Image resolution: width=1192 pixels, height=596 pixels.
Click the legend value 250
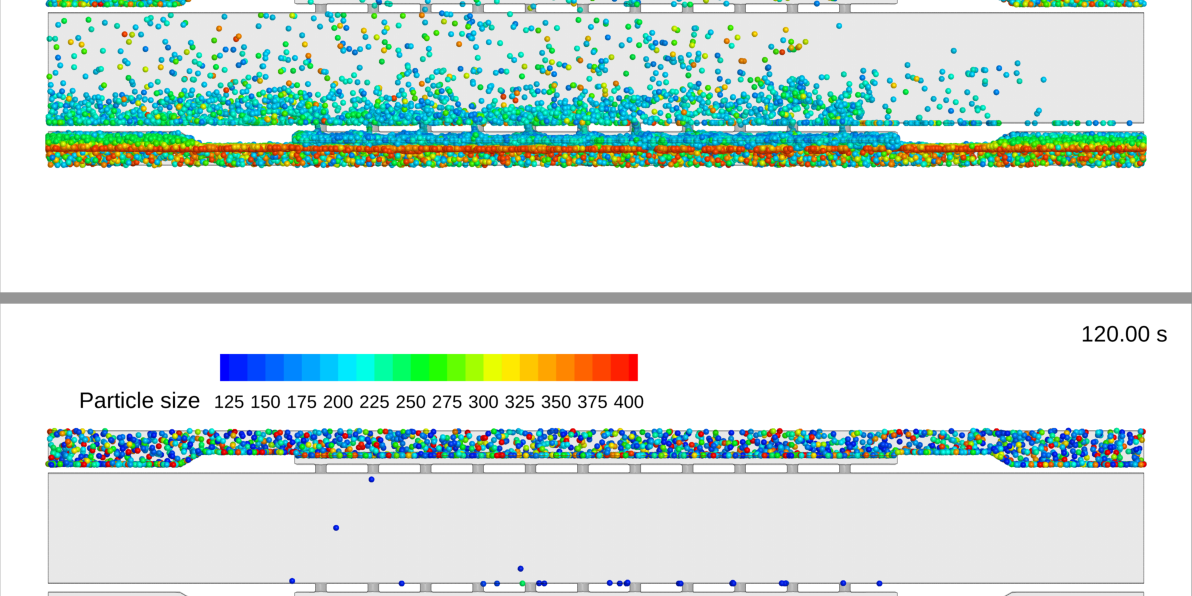[x=411, y=403]
